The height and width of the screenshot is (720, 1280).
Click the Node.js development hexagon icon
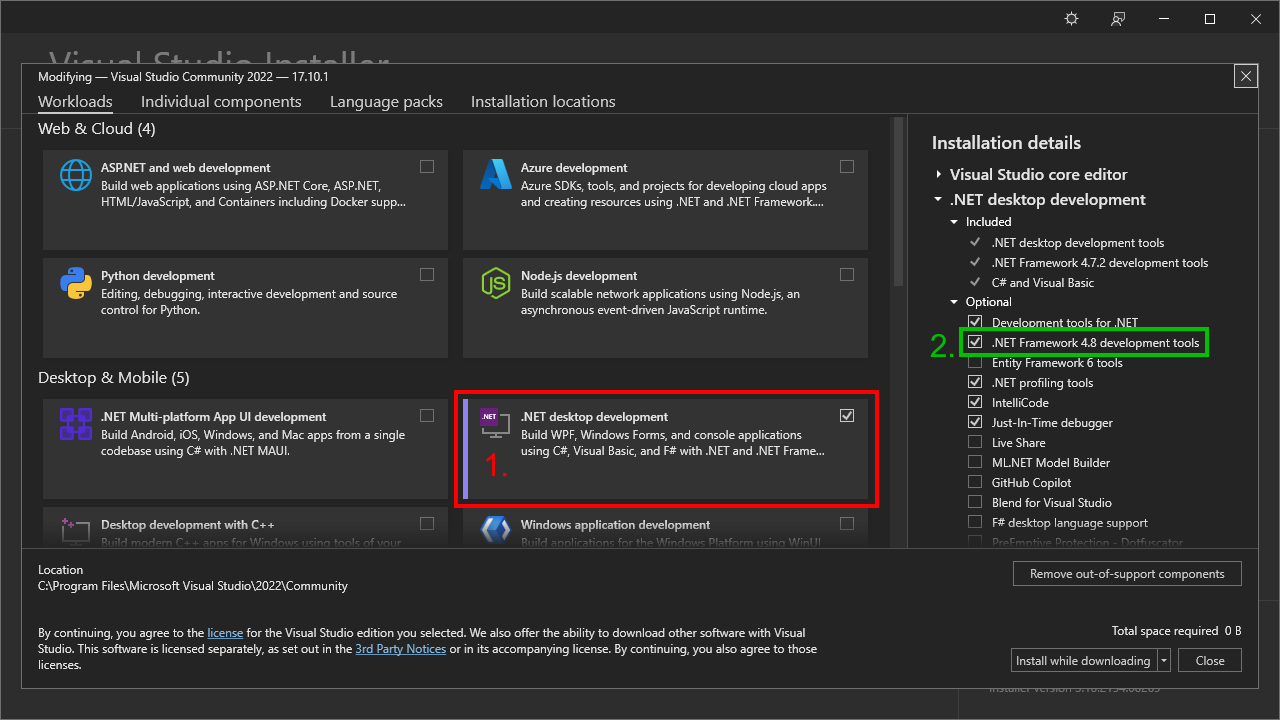click(496, 283)
